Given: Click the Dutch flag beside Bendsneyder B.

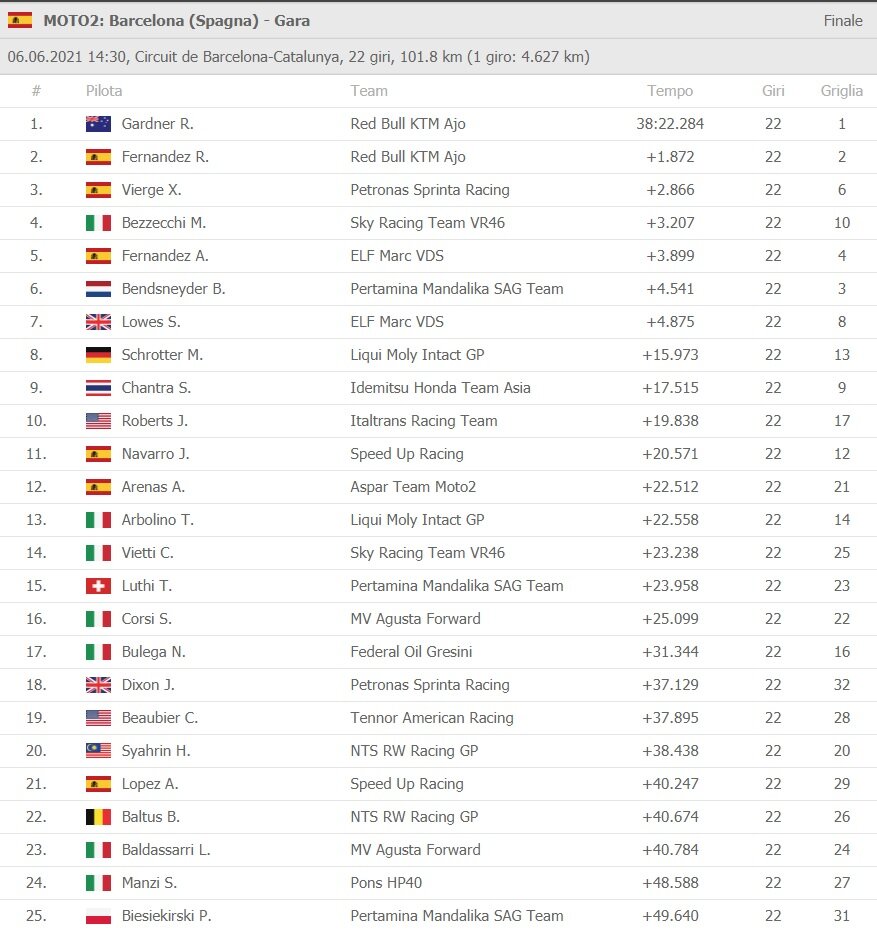Looking at the screenshot, I should tap(98, 289).
